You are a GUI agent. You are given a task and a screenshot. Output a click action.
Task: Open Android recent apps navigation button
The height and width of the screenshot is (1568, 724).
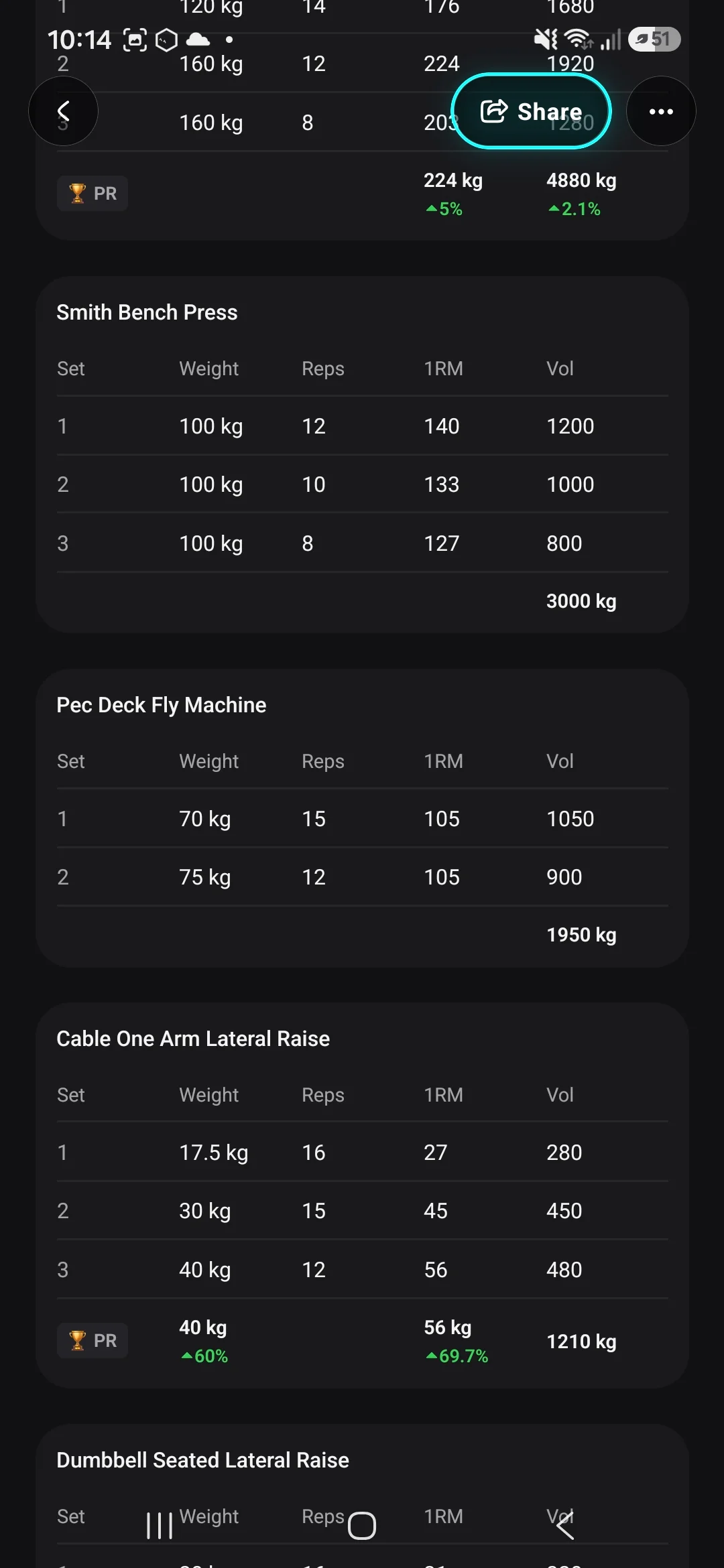(160, 1526)
